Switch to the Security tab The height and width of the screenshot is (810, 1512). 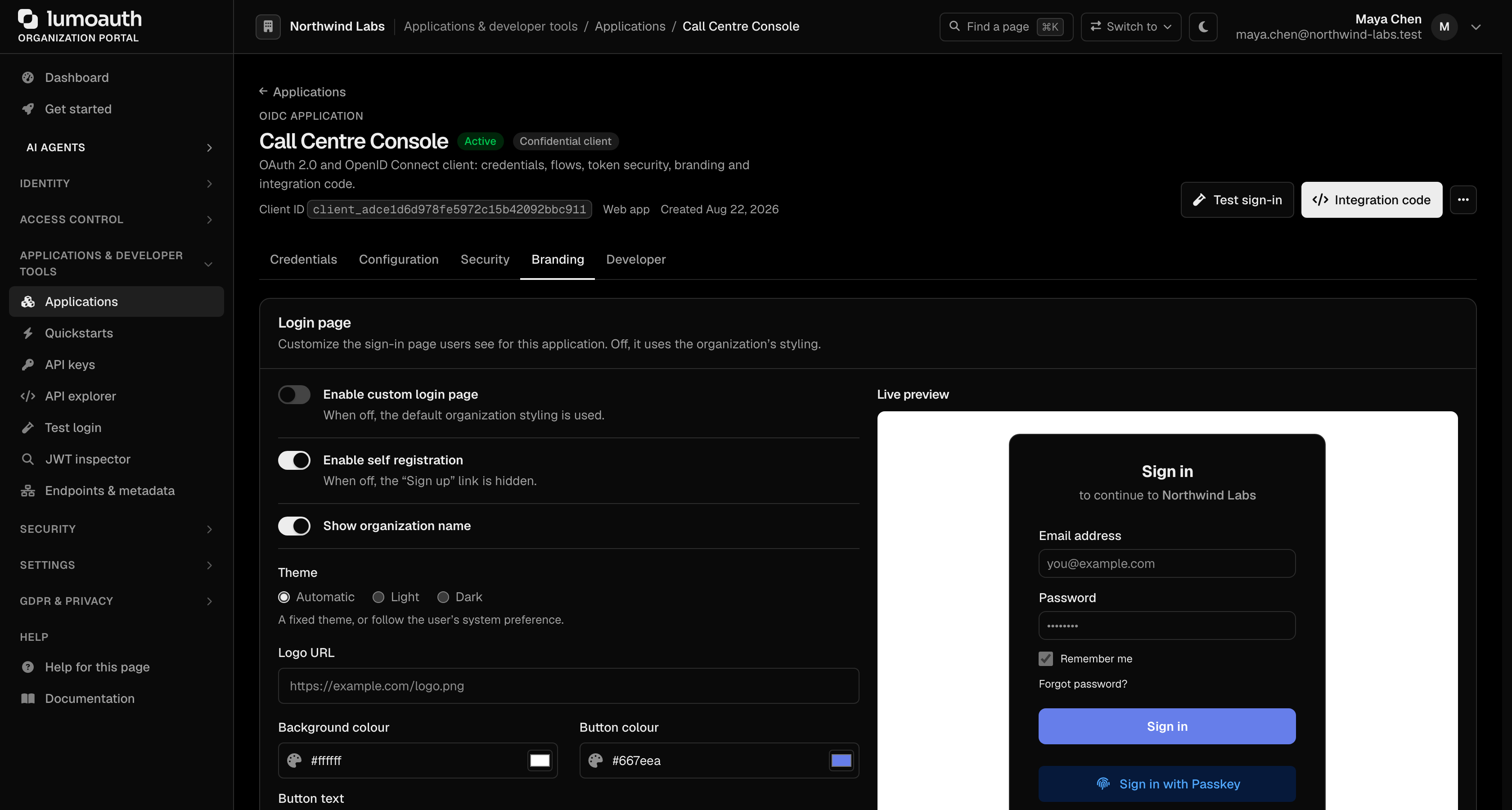485,260
